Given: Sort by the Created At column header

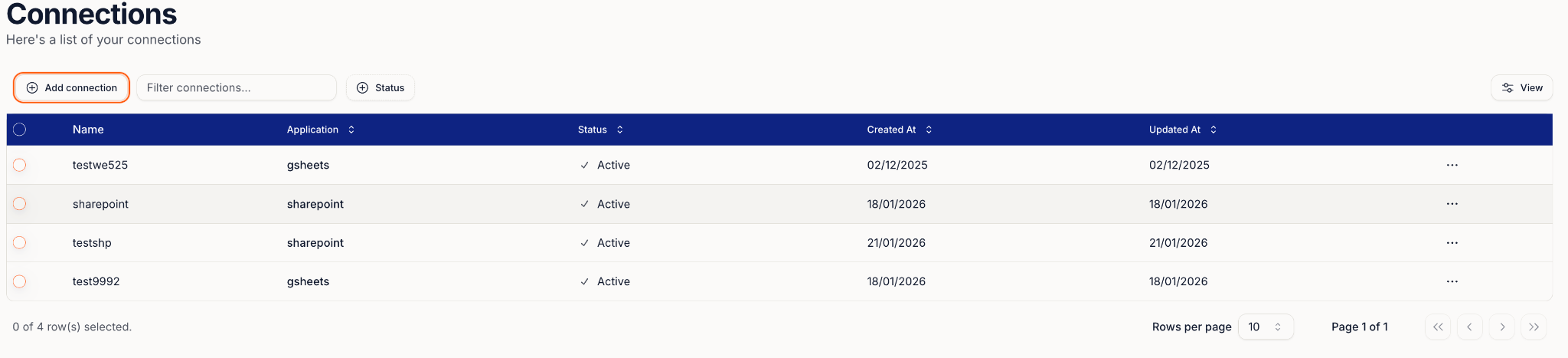Looking at the screenshot, I should [x=900, y=130].
